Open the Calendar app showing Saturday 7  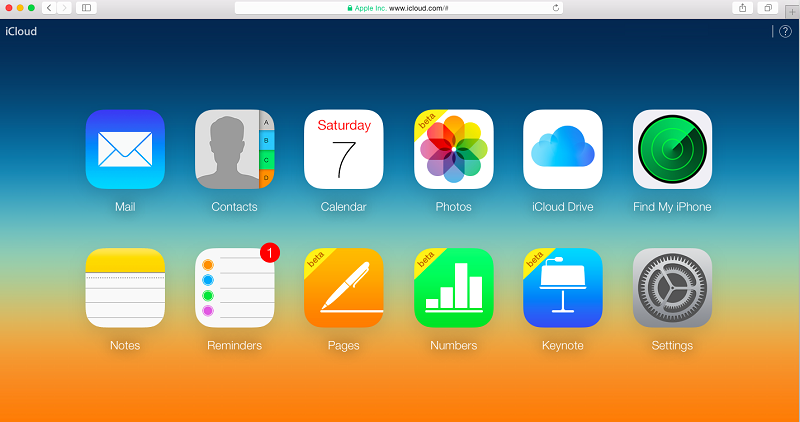pyautogui.click(x=344, y=149)
